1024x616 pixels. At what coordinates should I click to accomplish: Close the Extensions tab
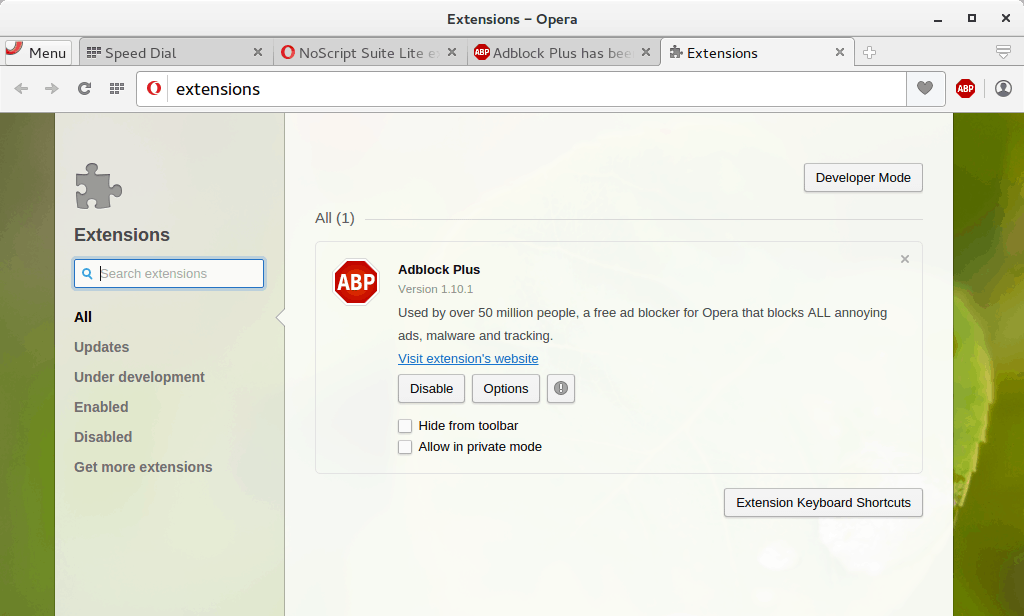pos(840,52)
